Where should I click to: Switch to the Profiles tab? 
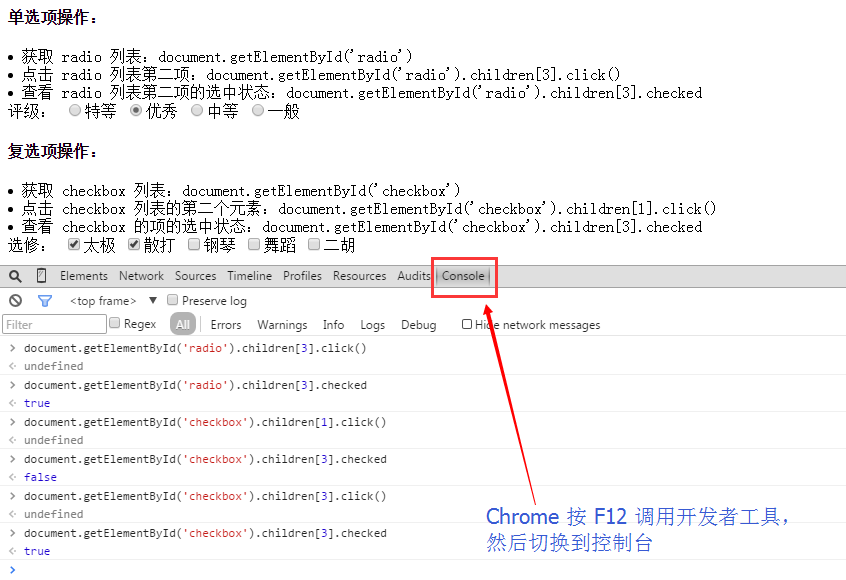[x=302, y=276]
